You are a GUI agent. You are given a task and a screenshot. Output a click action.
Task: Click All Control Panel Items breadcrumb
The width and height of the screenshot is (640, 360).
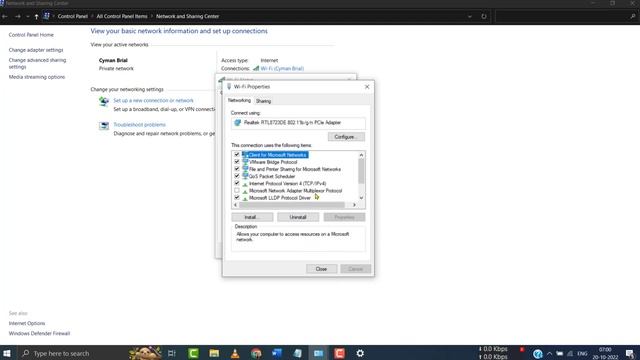pos(122,16)
